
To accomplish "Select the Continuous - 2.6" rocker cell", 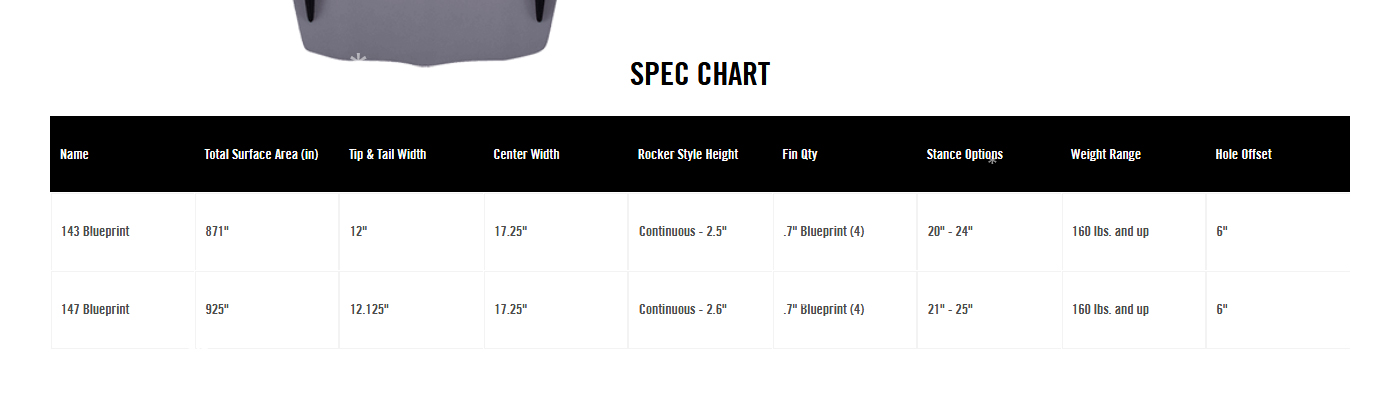I will [682, 309].
